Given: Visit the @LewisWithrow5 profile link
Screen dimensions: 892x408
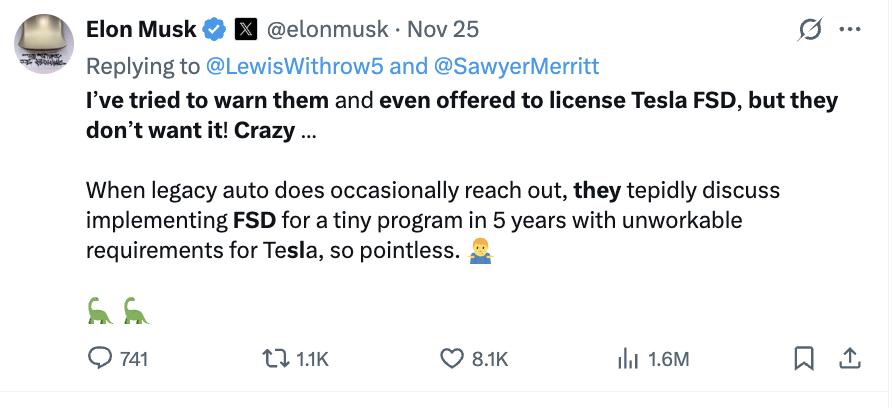Looking at the screenshot, I should (295, 67).
